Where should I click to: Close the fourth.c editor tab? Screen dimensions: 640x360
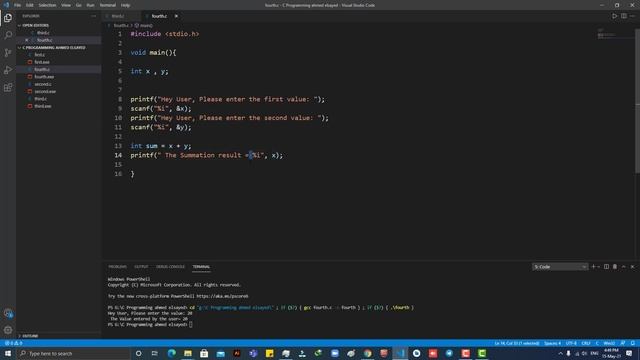[x=176, y=16]
